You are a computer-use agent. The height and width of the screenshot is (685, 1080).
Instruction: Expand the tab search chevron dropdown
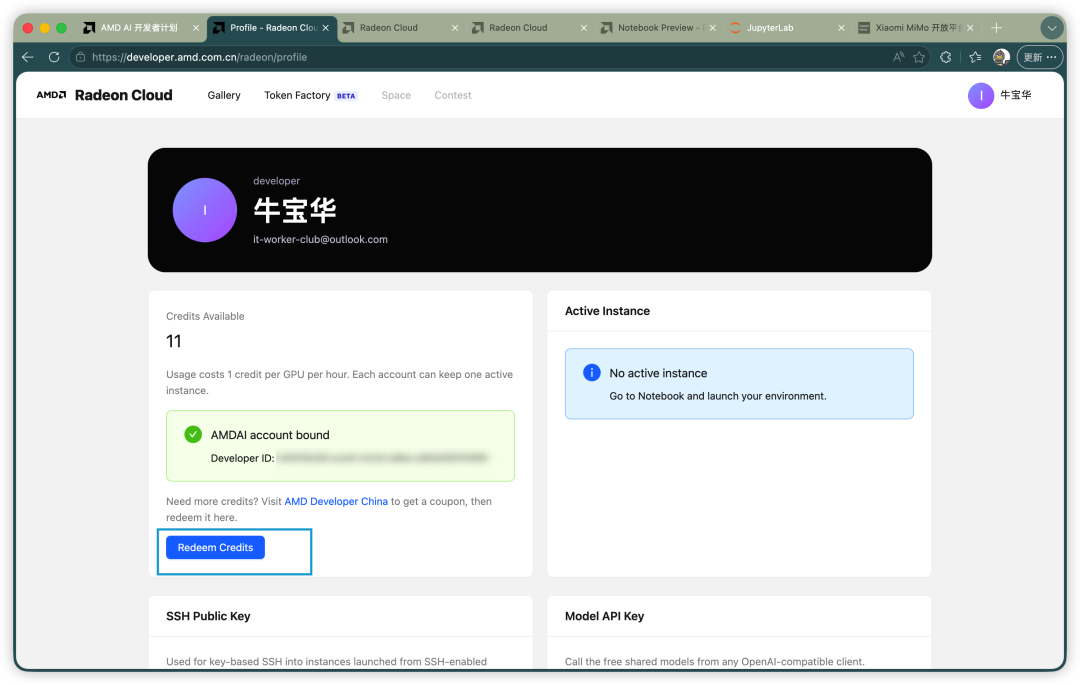click(1052, 28)
